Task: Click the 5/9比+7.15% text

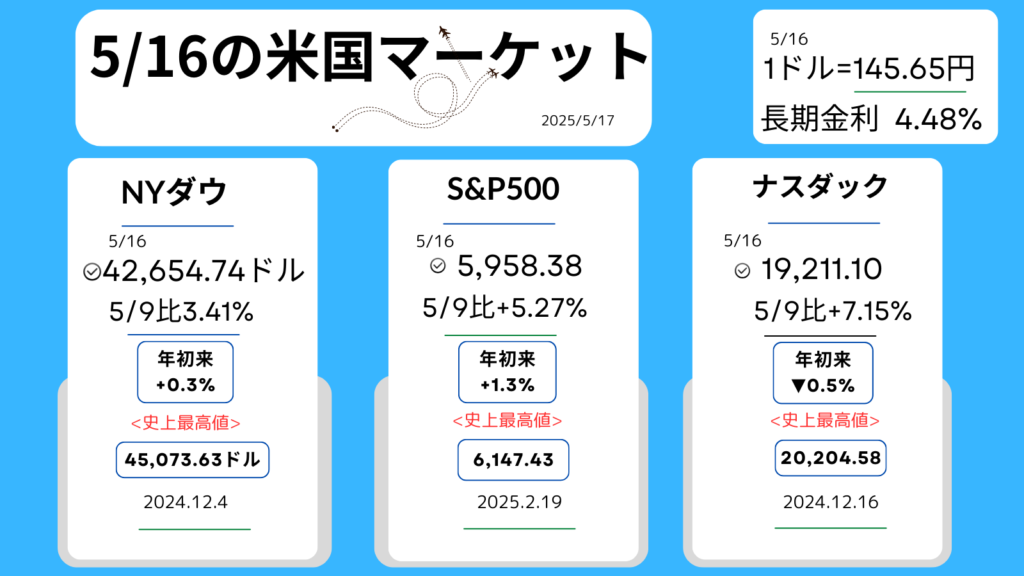Action: coord(833,311)
